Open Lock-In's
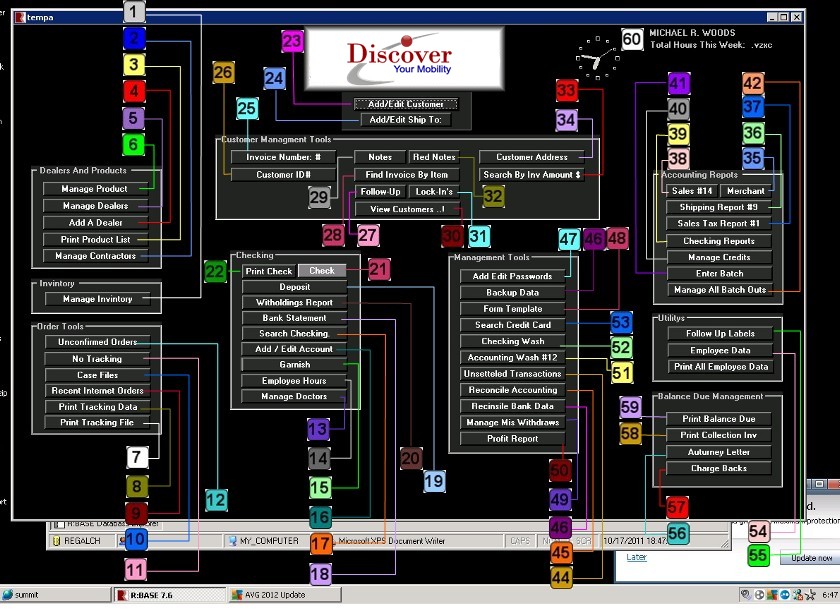This screenshot has width=840, height=610. [x=434, y=192]
